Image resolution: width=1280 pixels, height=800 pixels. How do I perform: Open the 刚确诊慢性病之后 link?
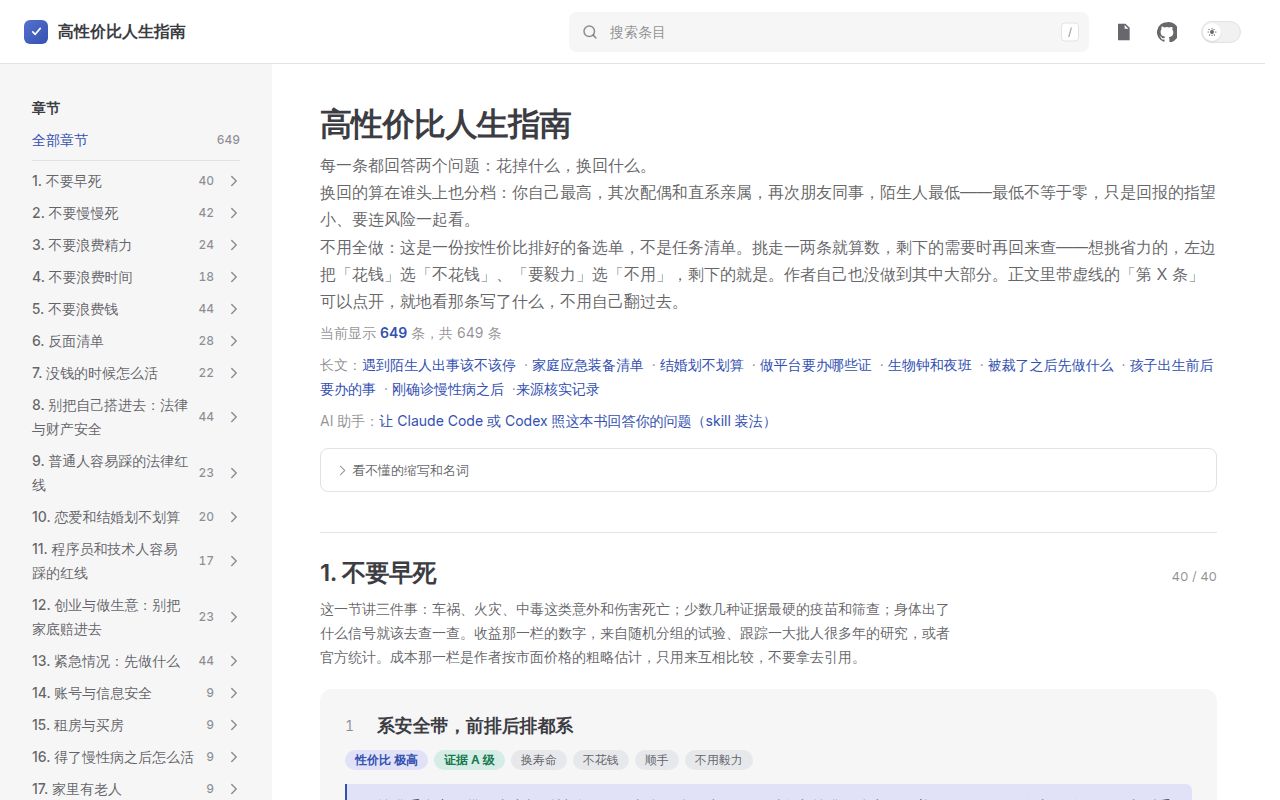tap(448, 389)
